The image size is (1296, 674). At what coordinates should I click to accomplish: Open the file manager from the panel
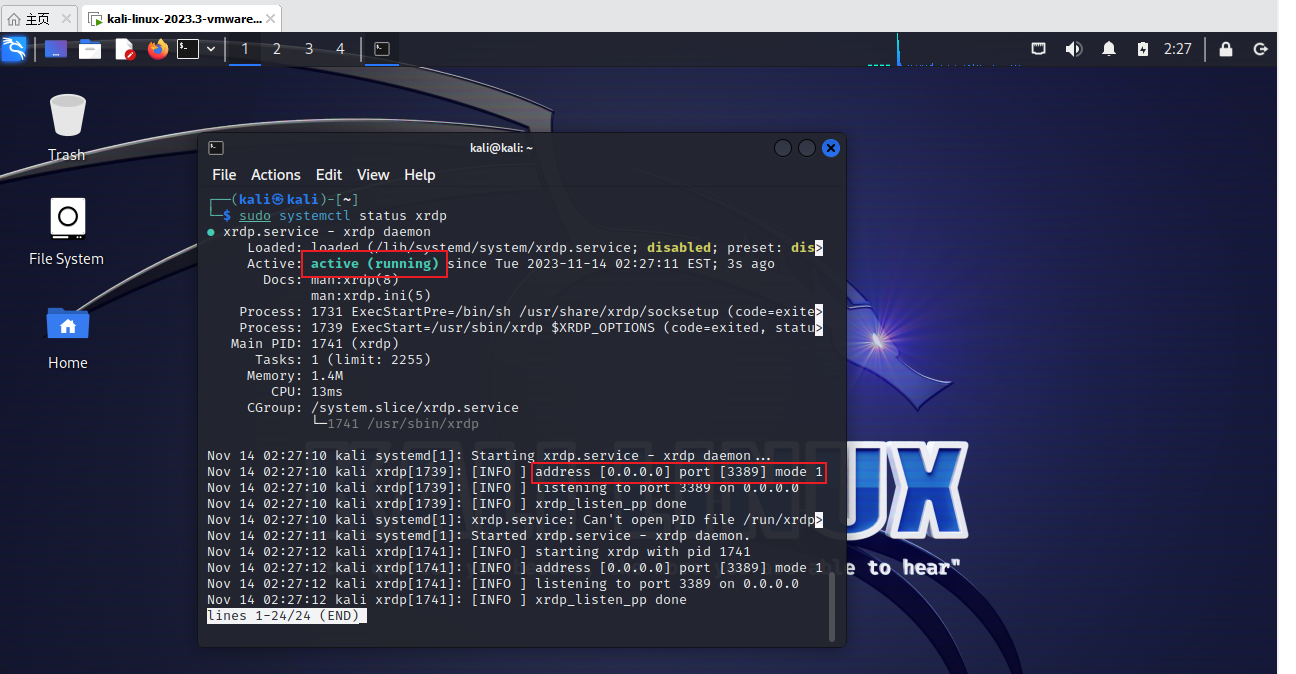coord(90,49)
